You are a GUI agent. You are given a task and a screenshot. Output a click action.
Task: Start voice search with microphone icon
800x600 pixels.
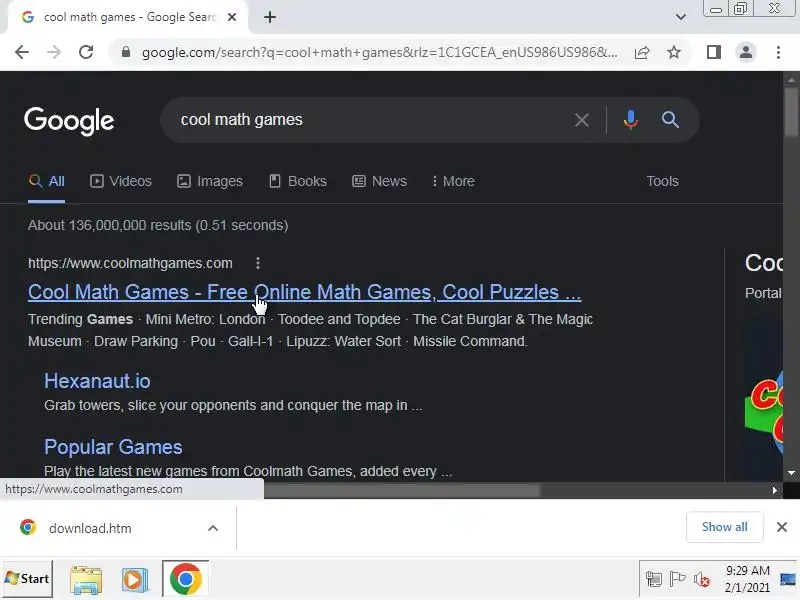tap(631, 120)
